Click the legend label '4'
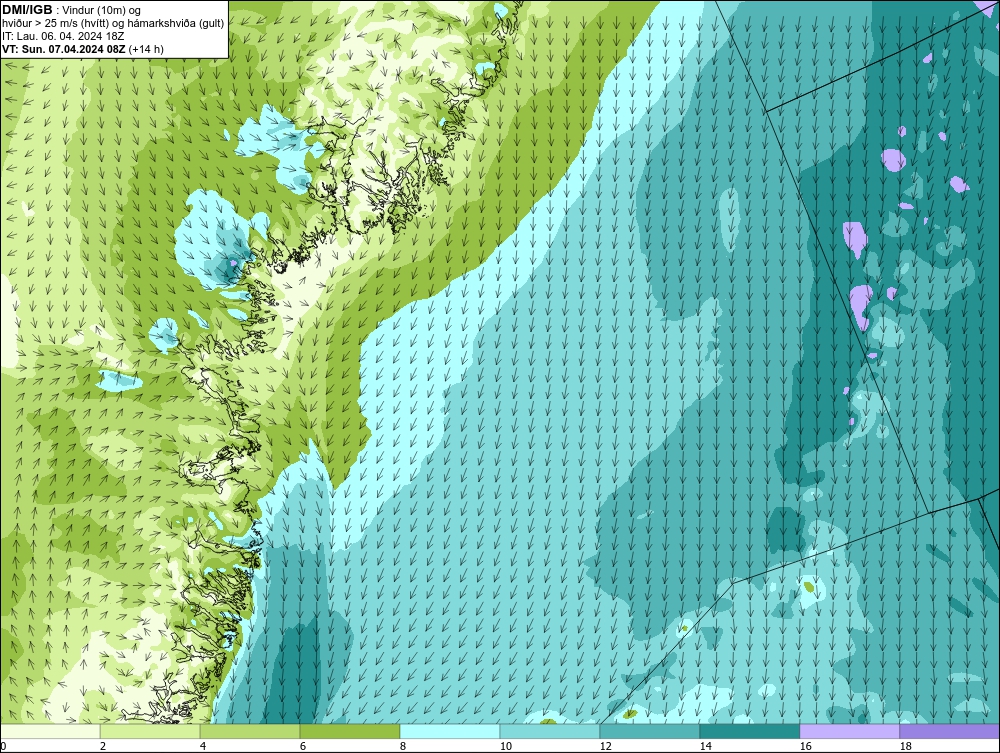Image resolution: width=1000 pixels, height=753 pixels. [203, 746]
